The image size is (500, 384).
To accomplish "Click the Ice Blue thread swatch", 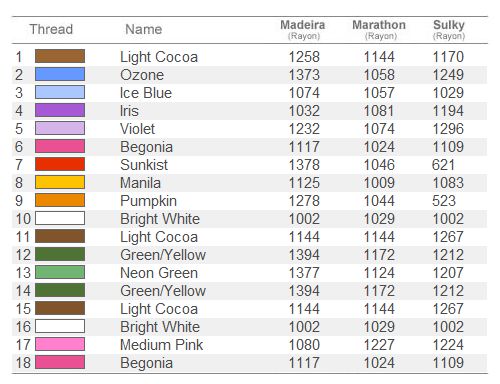I will pyautogui.click(x=60, y=92).
